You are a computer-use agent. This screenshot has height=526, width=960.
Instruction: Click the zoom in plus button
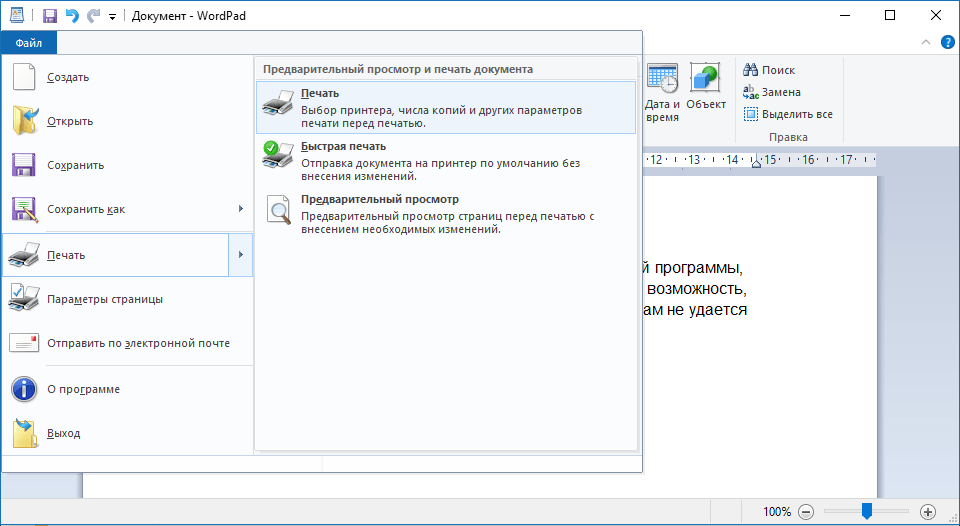928,512
